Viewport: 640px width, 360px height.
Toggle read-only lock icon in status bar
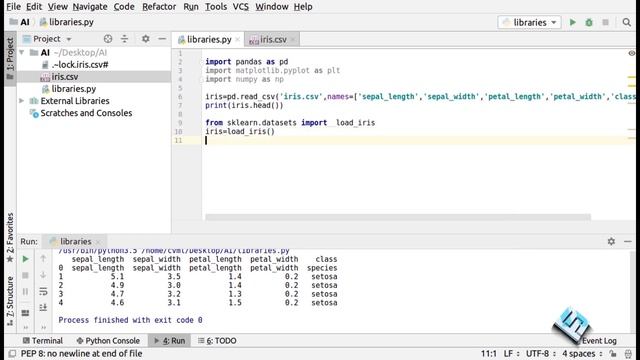coord(613,353)
